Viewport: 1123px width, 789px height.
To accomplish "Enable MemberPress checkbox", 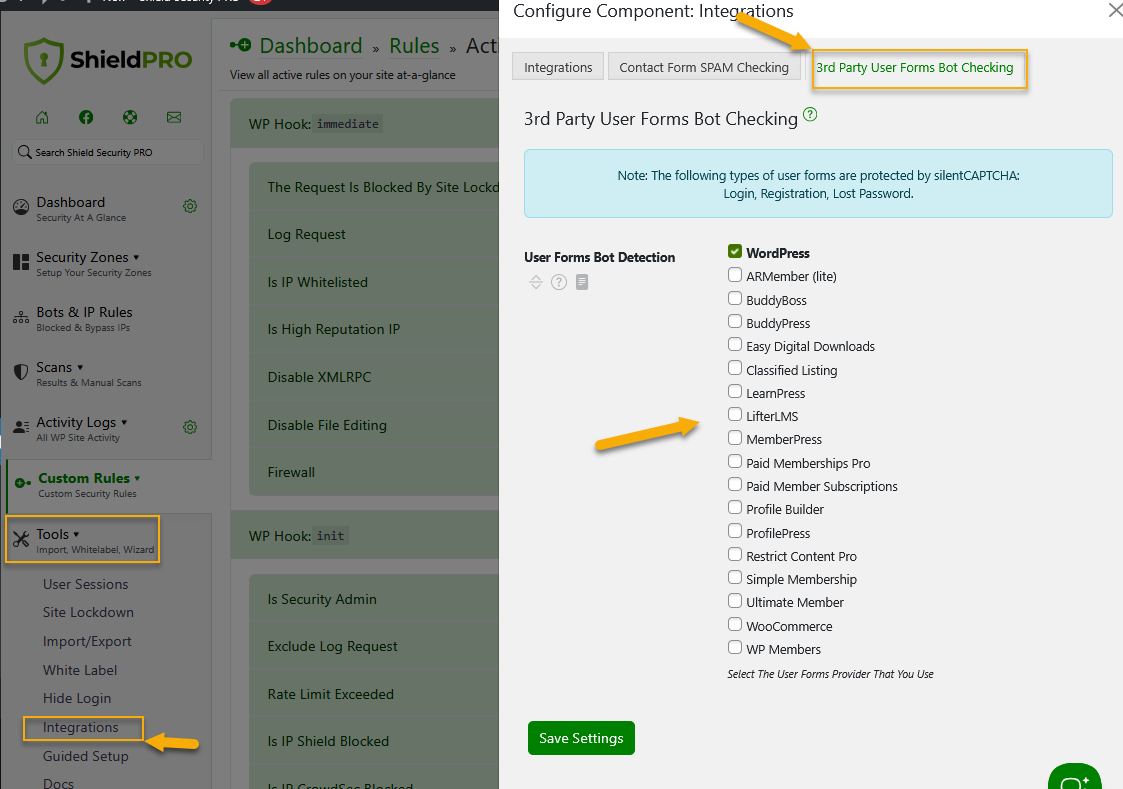I will coord(735,437).
